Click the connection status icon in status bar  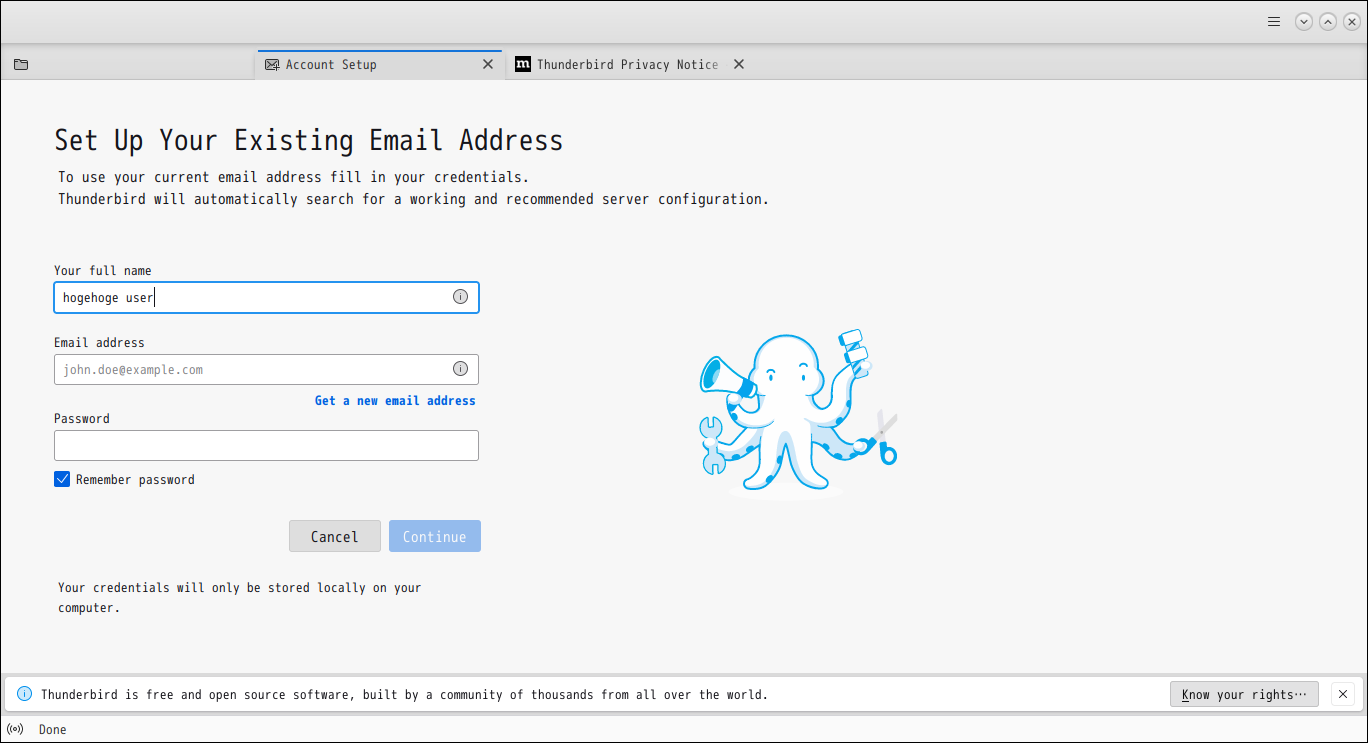[x=15, y=729]
